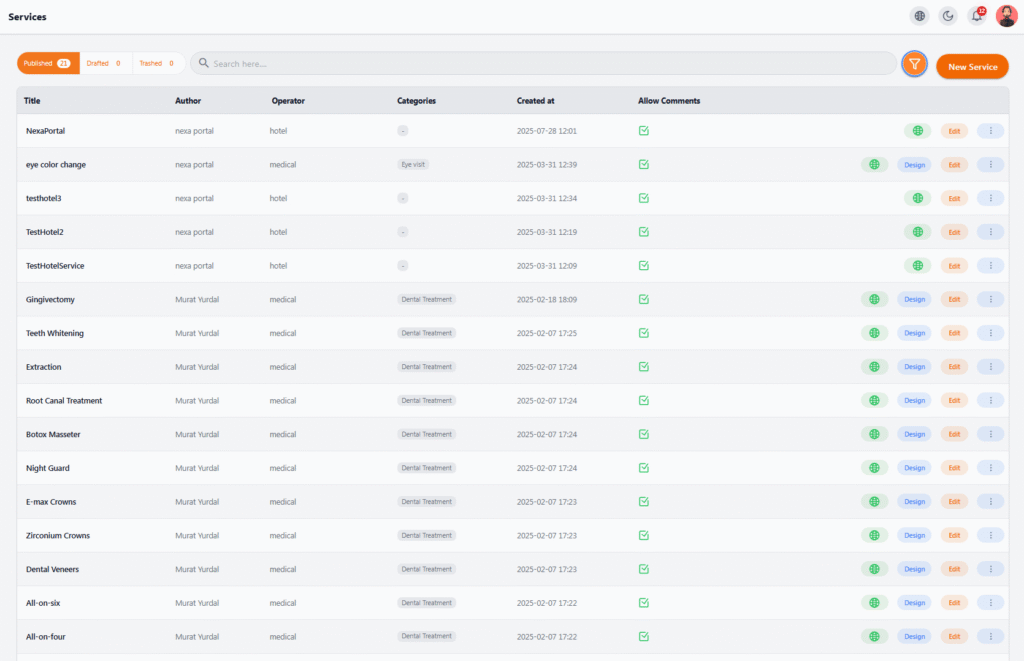The height and width of the screenshot is (661, 1024).
Task: Switch to the Drafted tab
Action: (104, 63)
